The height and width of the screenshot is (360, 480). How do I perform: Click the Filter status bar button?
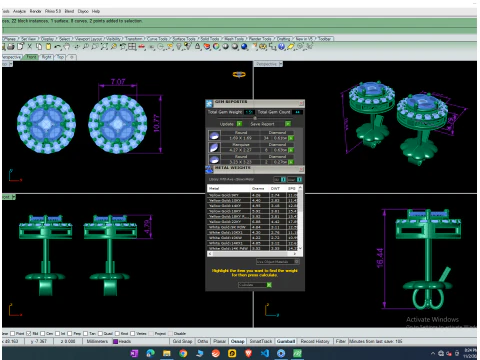[x=341, y=341]
